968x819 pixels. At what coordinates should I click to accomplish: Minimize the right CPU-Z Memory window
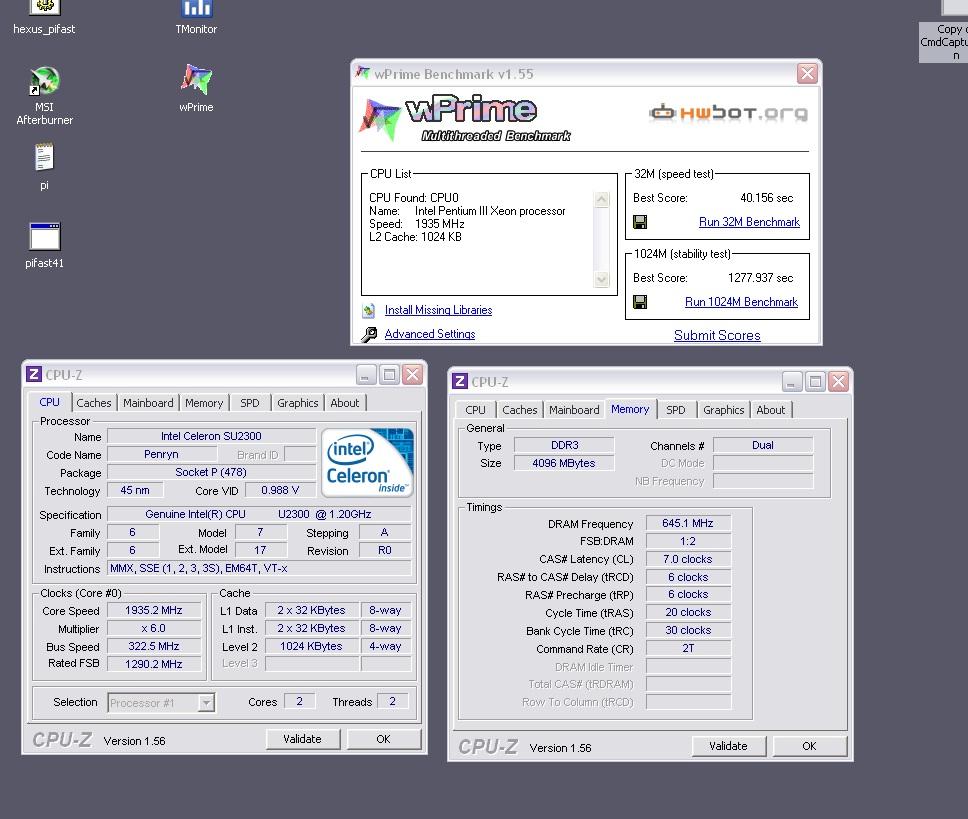click(792, 381)
